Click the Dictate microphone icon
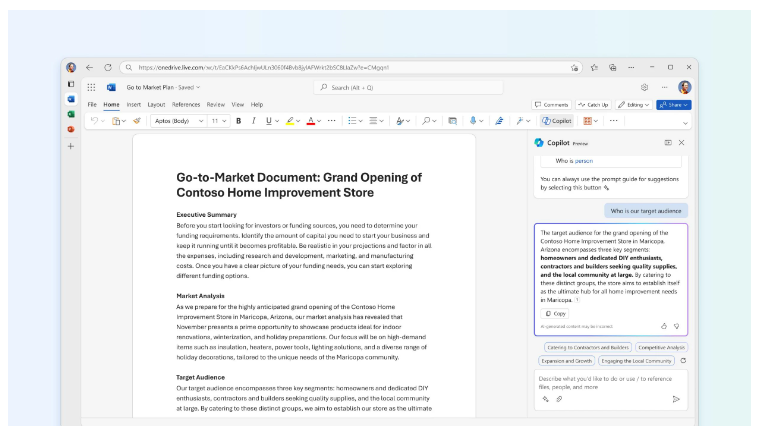The height and width of the screenshot is (439, 761). 473,121
